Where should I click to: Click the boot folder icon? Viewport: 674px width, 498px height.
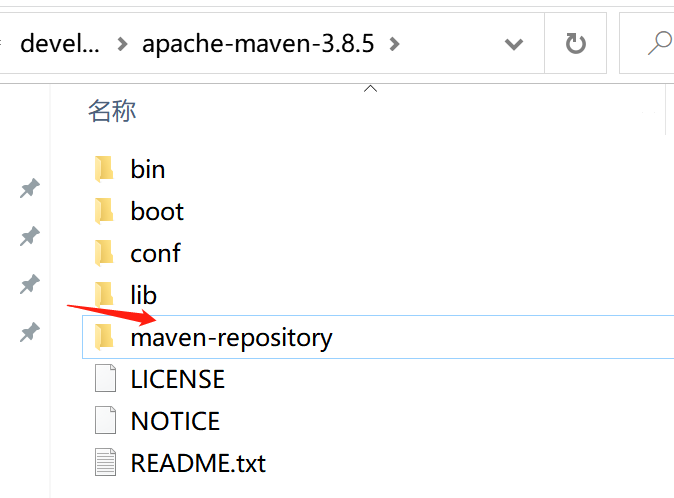[x=104, y=211]
